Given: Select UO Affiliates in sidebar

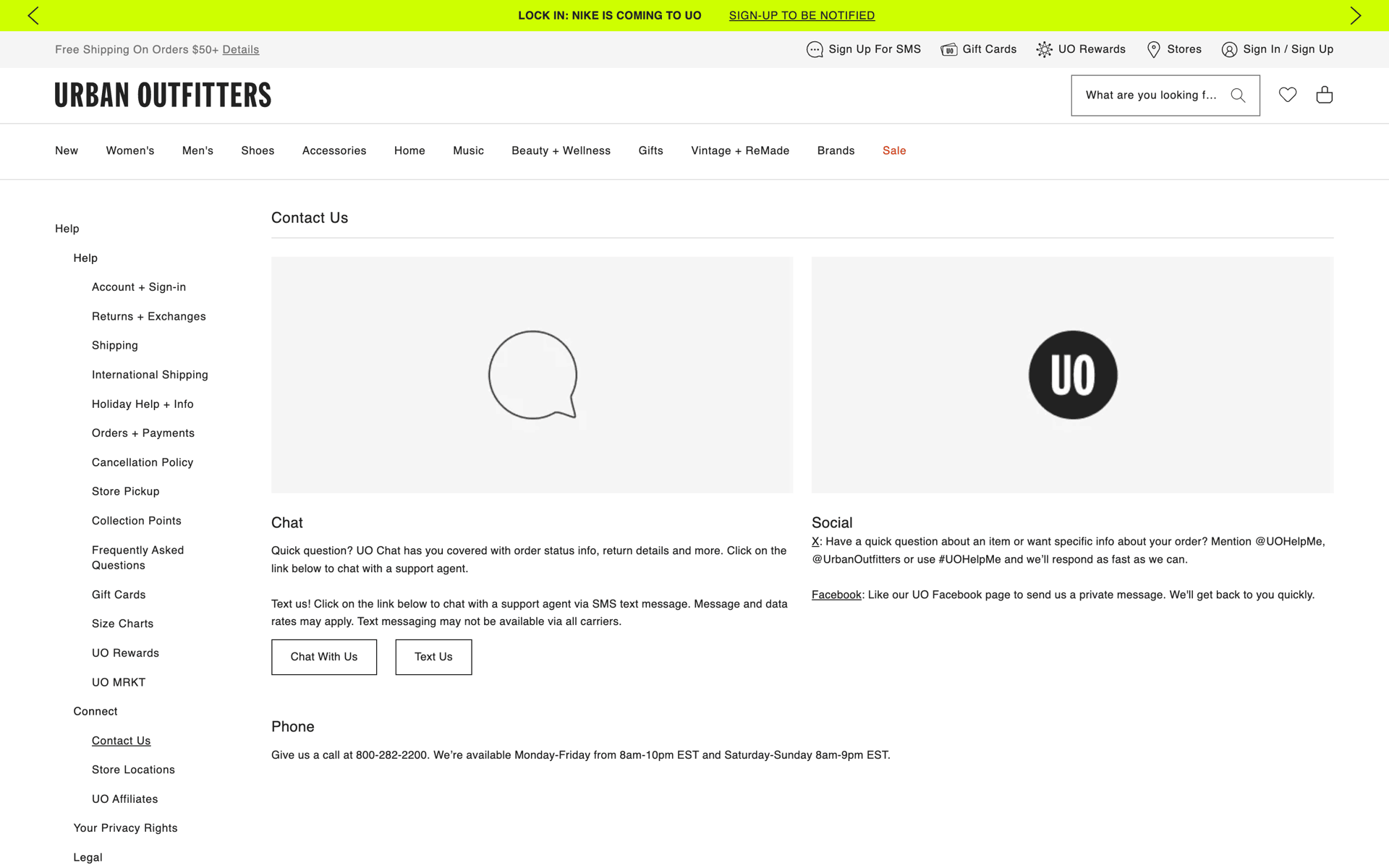Looking at the screenshot, I should (x=124, y=799).
